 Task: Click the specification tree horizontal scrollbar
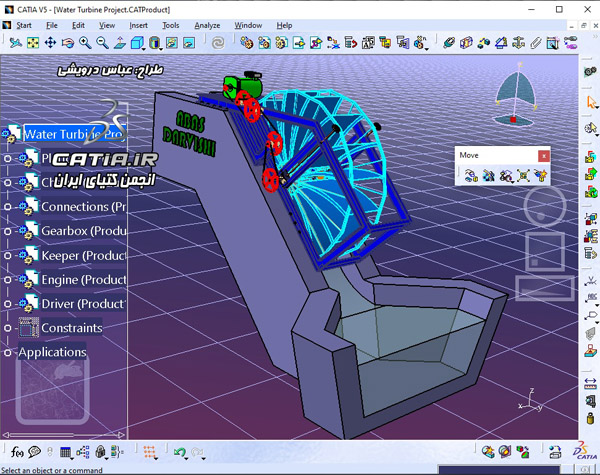64,435
